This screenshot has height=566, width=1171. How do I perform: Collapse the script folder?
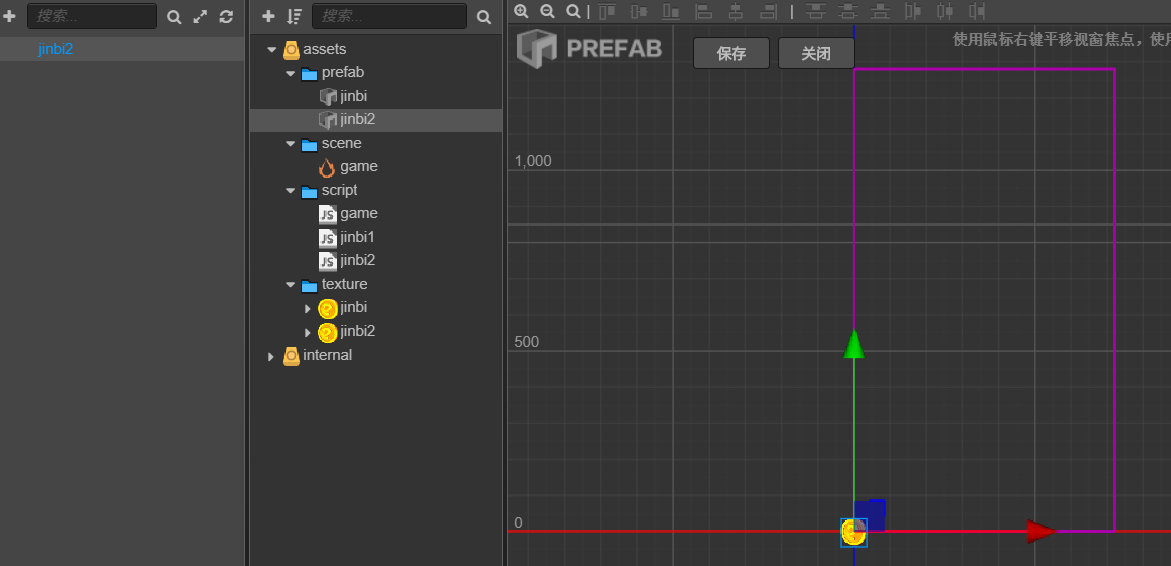point(290,190)
